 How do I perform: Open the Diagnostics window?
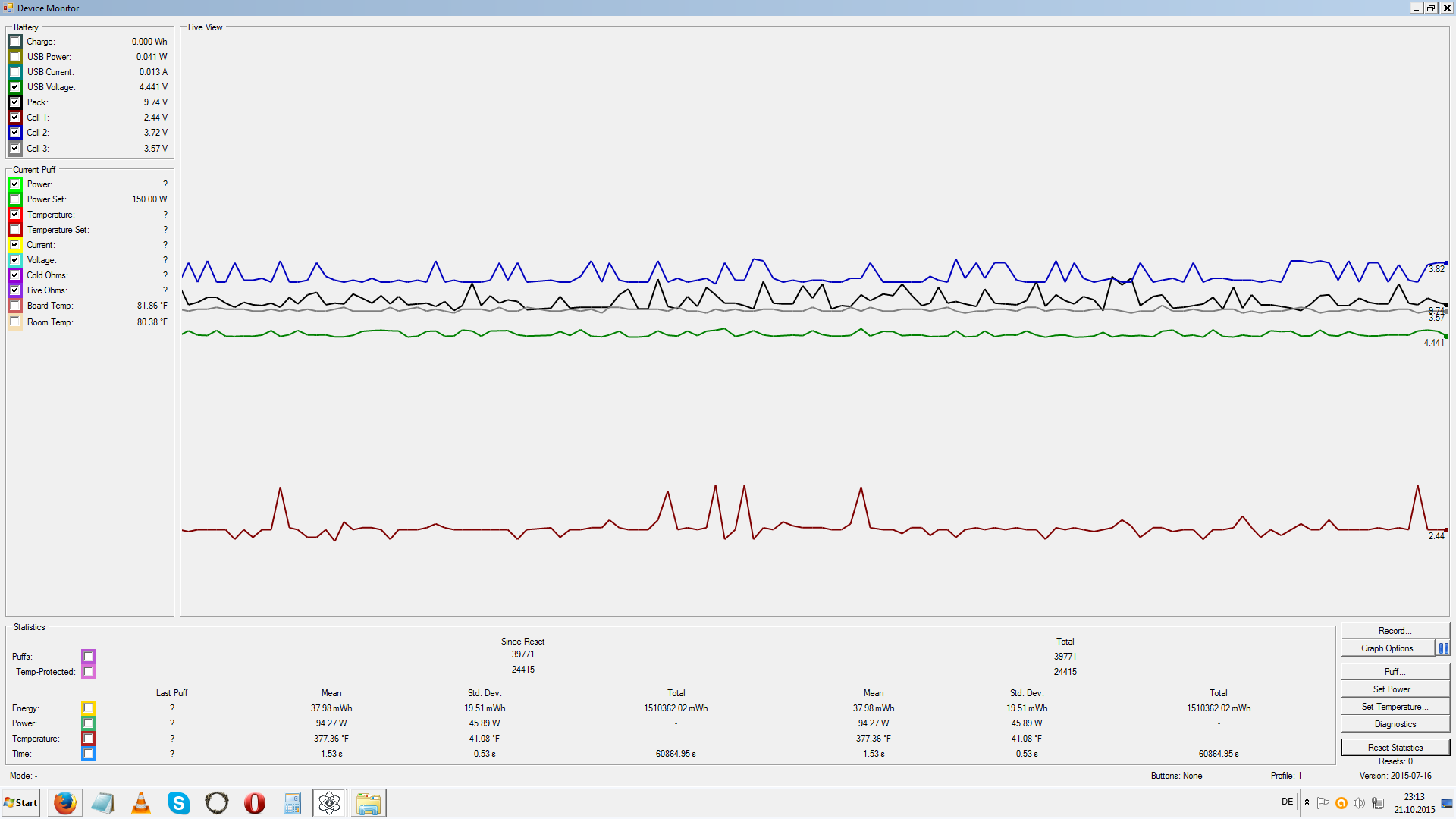[x=1395, y=724]
